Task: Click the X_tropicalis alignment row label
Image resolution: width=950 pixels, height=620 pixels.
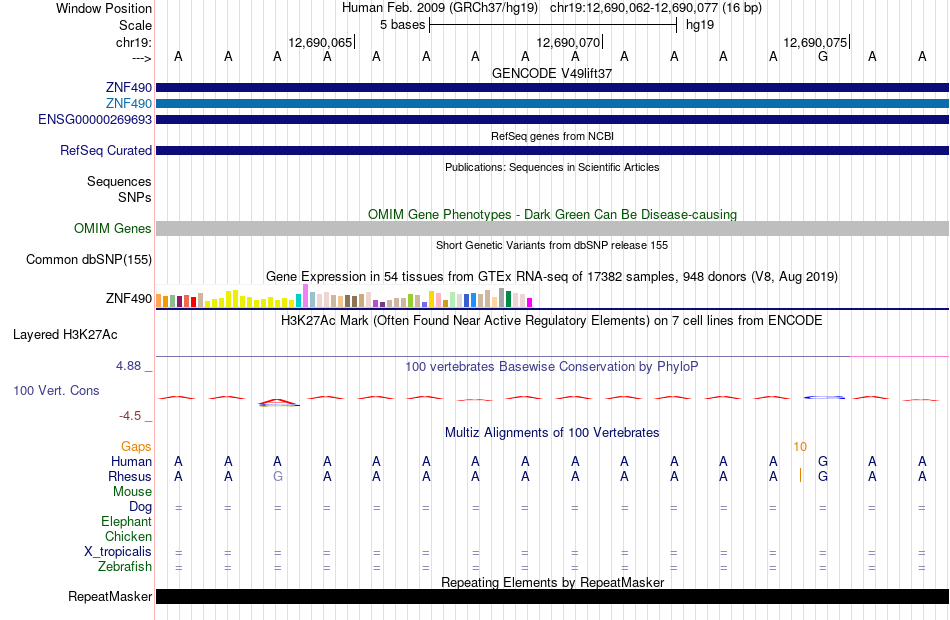Action: [x=118, y=552]
